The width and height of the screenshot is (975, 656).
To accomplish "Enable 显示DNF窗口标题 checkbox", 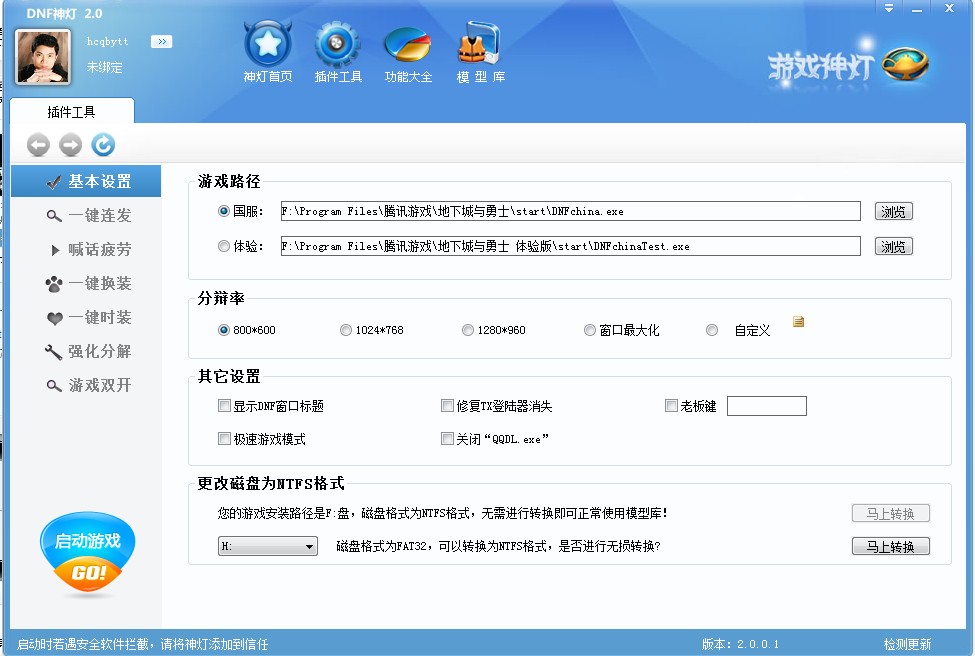I will click(x=224, y=406).
